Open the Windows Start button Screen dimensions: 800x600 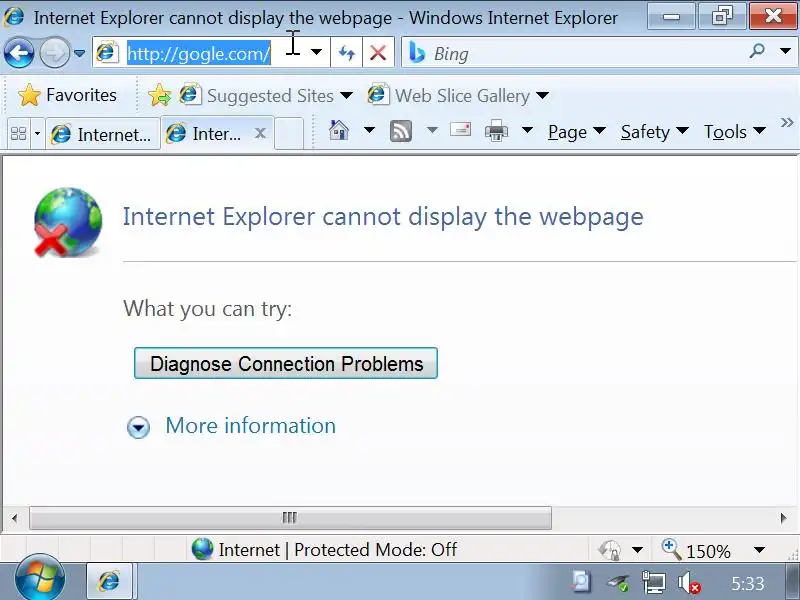tap(40, 580)
